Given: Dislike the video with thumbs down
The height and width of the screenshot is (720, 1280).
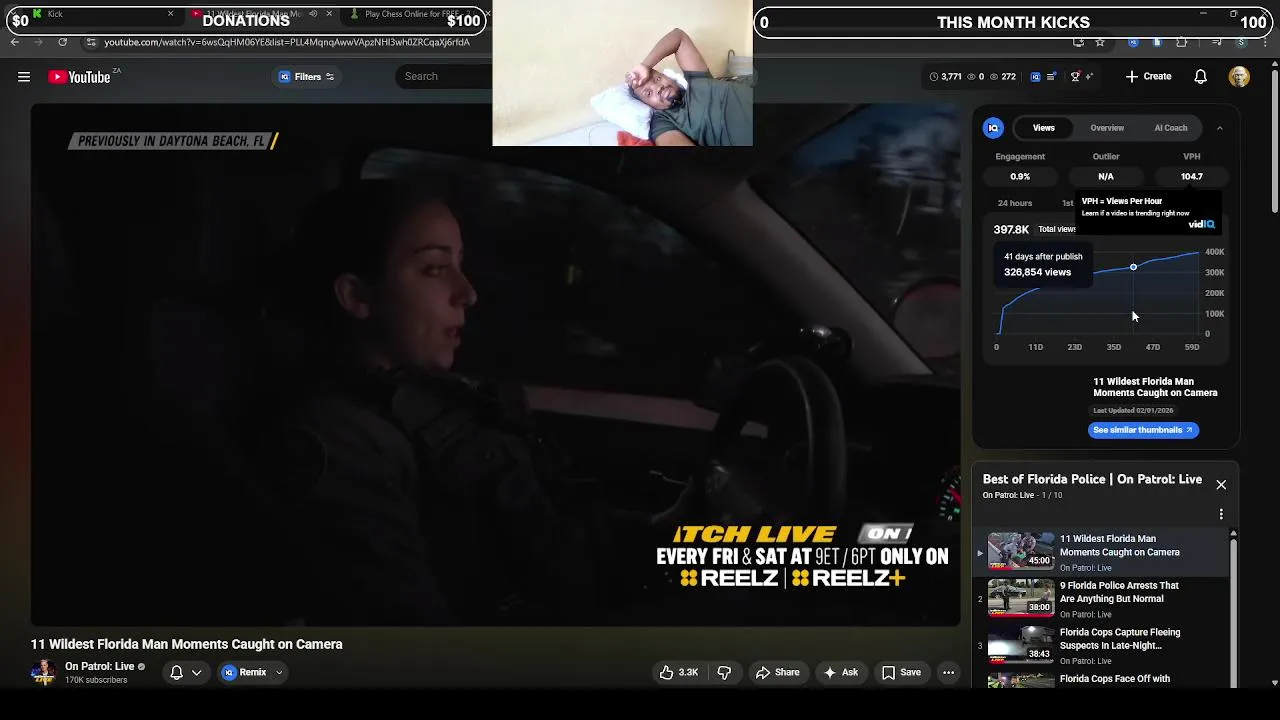Looking at the screenshot, I should coord(724,673).
